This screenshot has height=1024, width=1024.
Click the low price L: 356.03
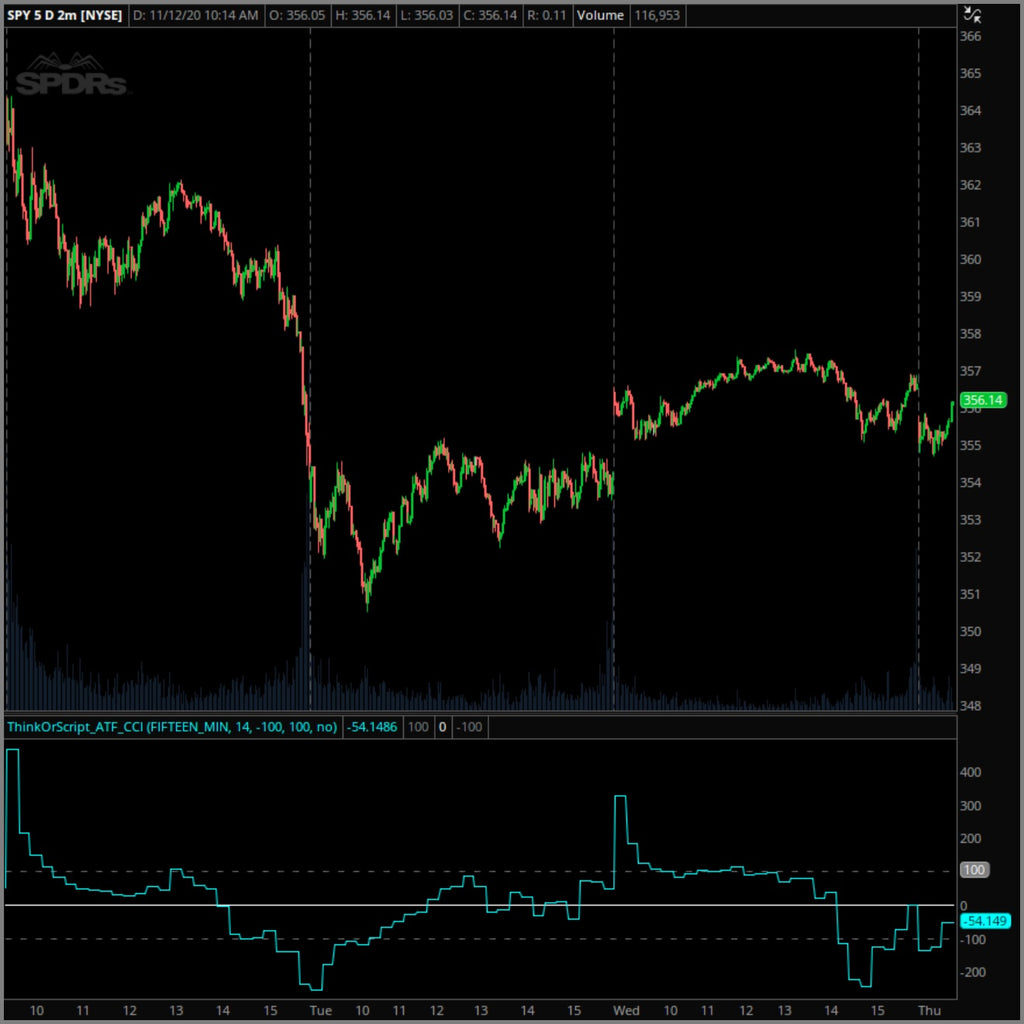[426, 15]
